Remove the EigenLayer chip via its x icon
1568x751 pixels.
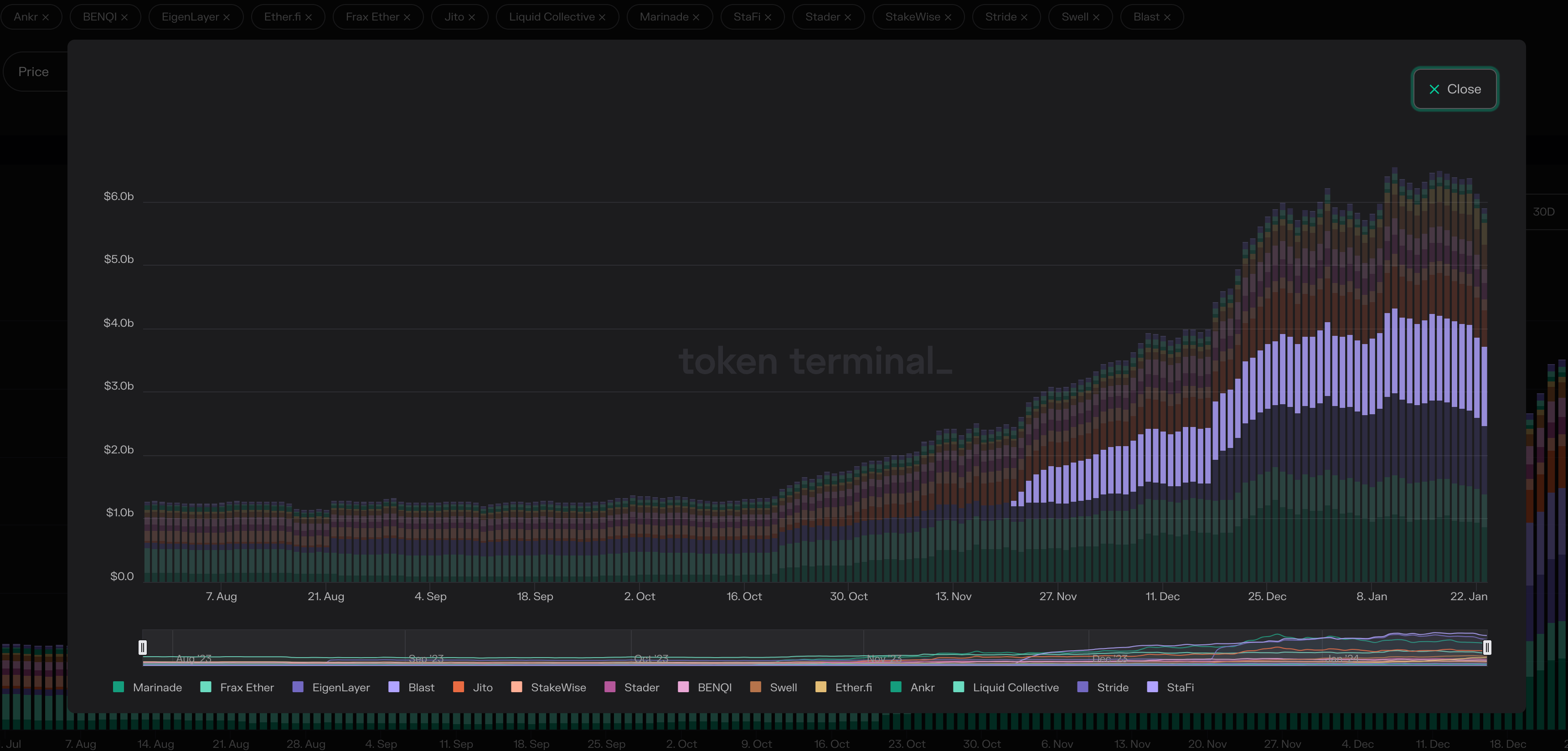pyautogui.click(x=227, y=18)
